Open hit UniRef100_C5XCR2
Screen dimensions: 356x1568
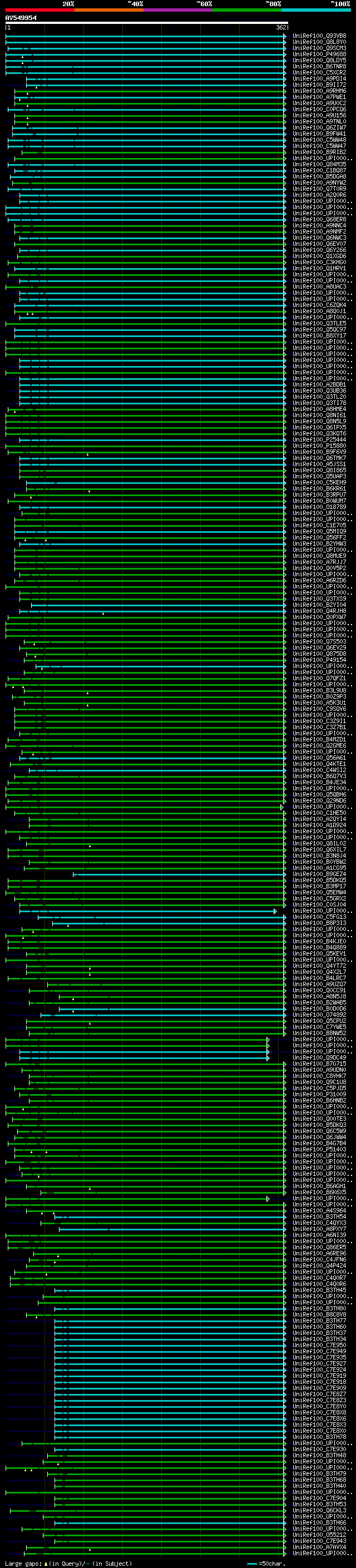pos(319,72)
